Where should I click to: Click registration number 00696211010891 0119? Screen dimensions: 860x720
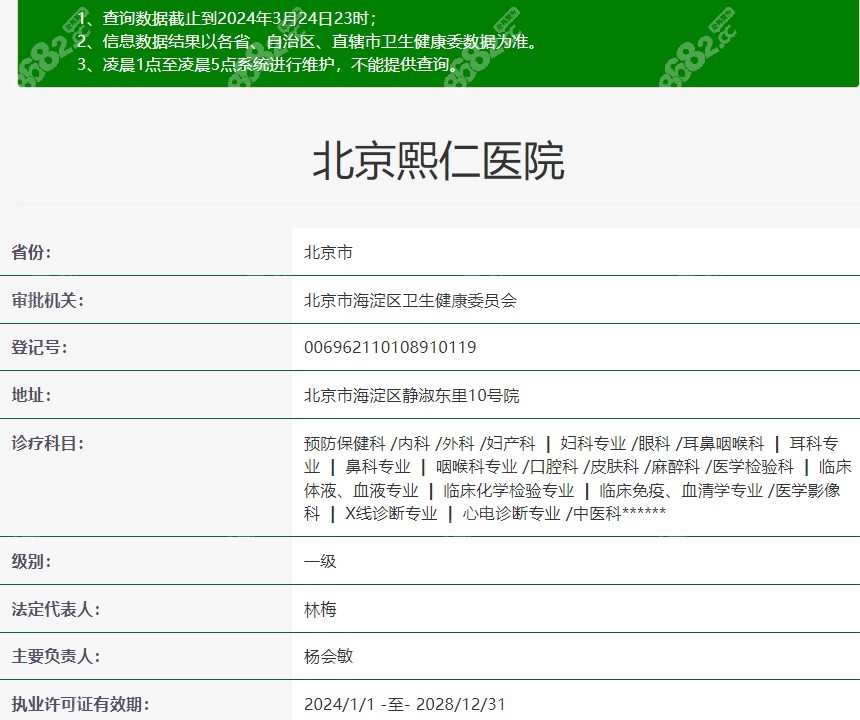click(390, 347)
